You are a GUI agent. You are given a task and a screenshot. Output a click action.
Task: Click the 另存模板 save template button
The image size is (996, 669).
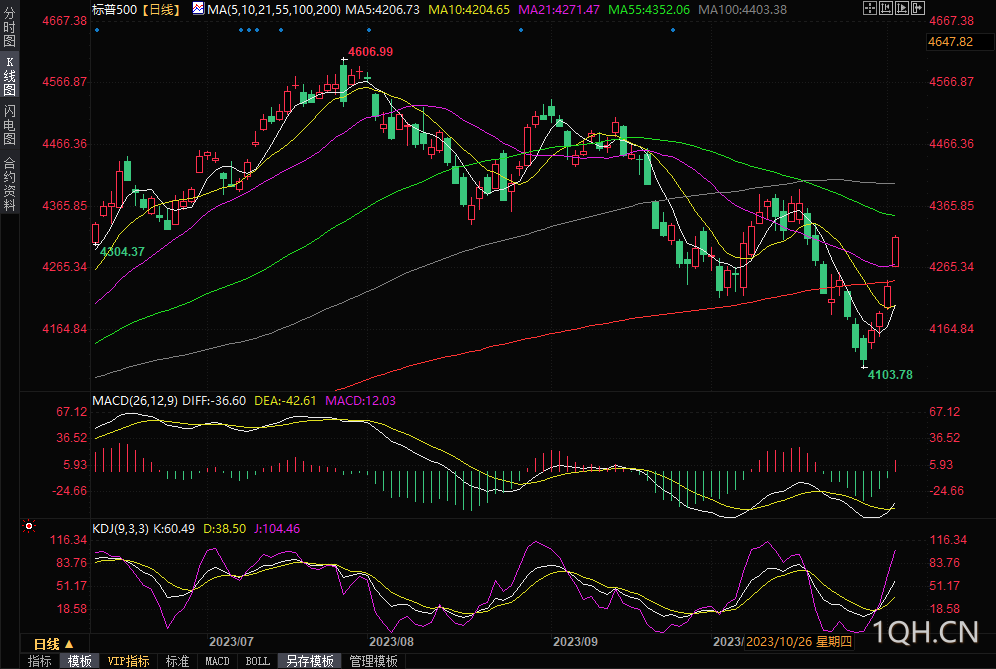pos(310,661)
